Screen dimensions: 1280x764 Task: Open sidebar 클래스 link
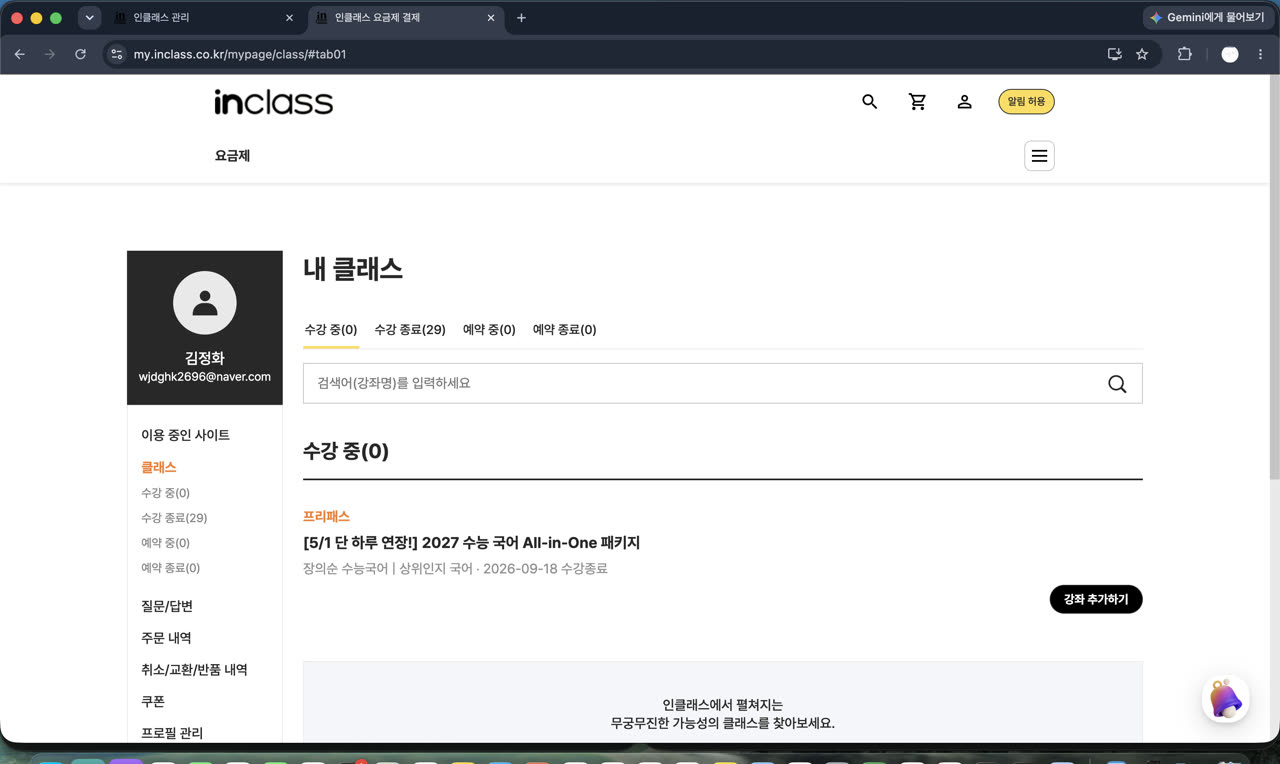click(x=158, y=467)
